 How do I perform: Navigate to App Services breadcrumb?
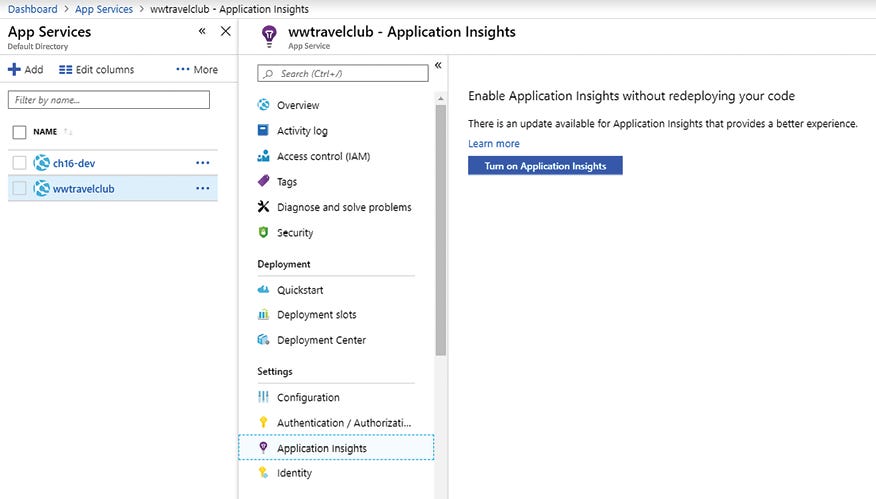104,9
